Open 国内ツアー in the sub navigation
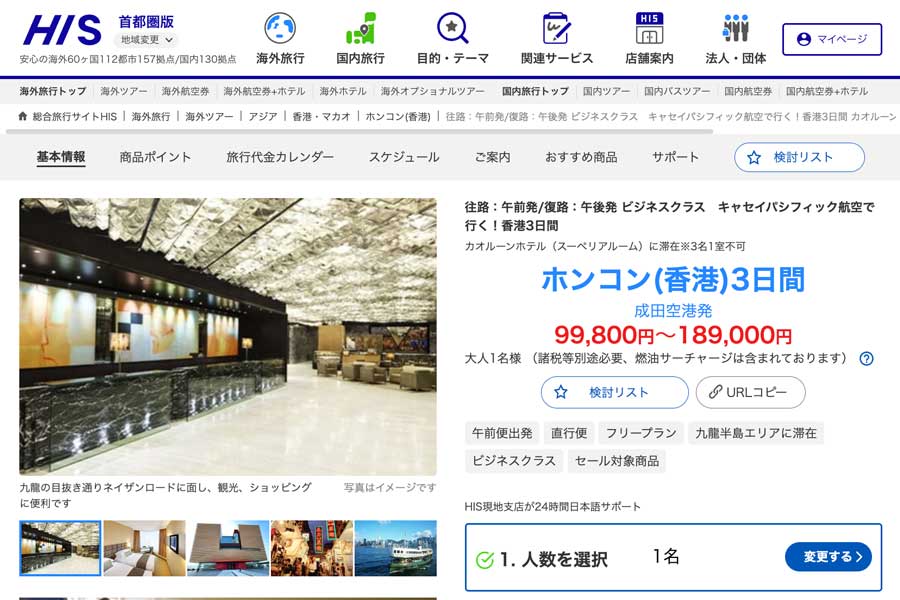Image resolution: width=900 pixels, height=600 pixels. click(606, 91)
